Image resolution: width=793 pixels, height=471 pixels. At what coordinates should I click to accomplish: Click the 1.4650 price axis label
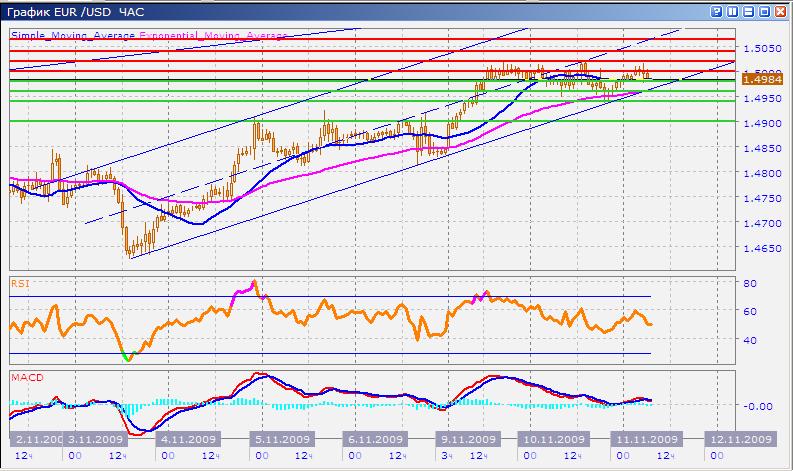point(755,248)
